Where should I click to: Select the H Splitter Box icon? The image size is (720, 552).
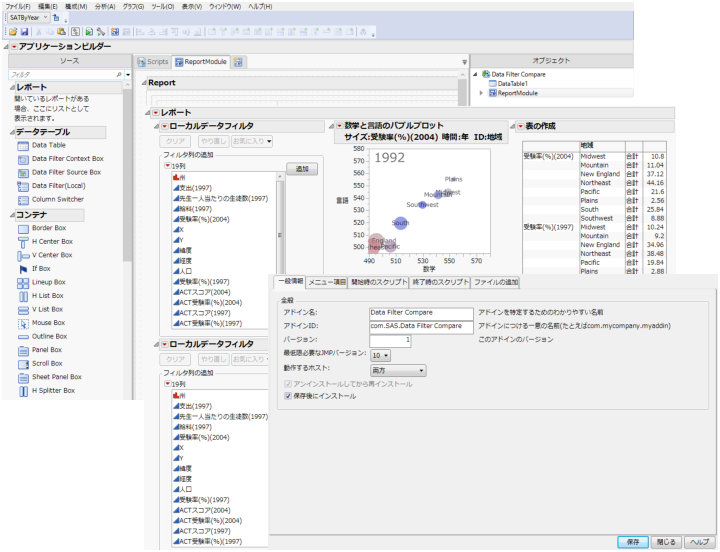pos(23,391)
